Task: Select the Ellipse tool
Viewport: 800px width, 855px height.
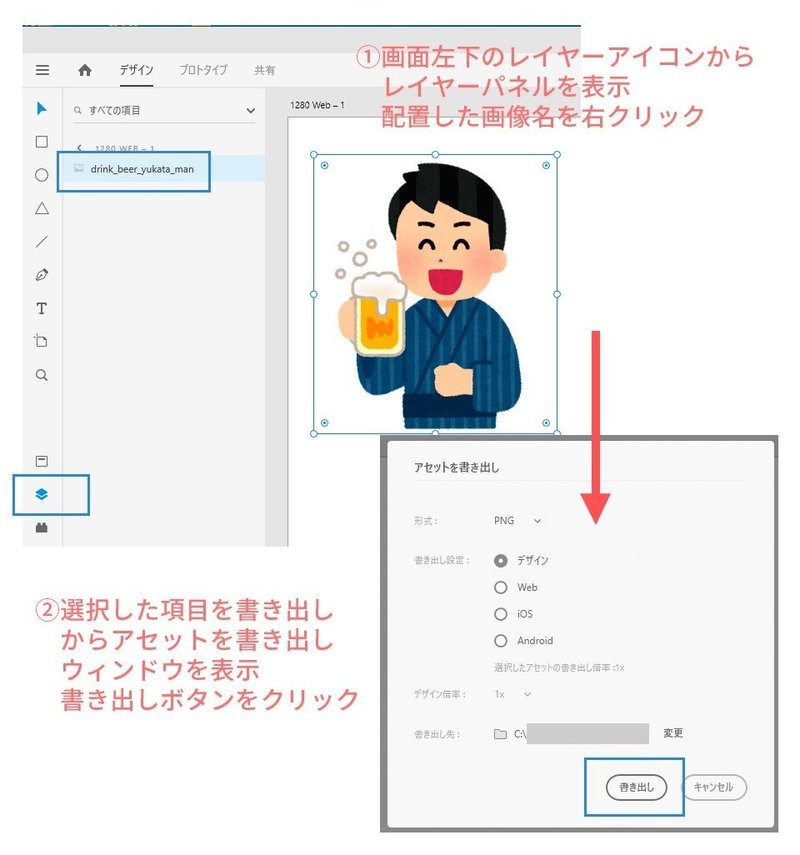Action: coord(41,175)
